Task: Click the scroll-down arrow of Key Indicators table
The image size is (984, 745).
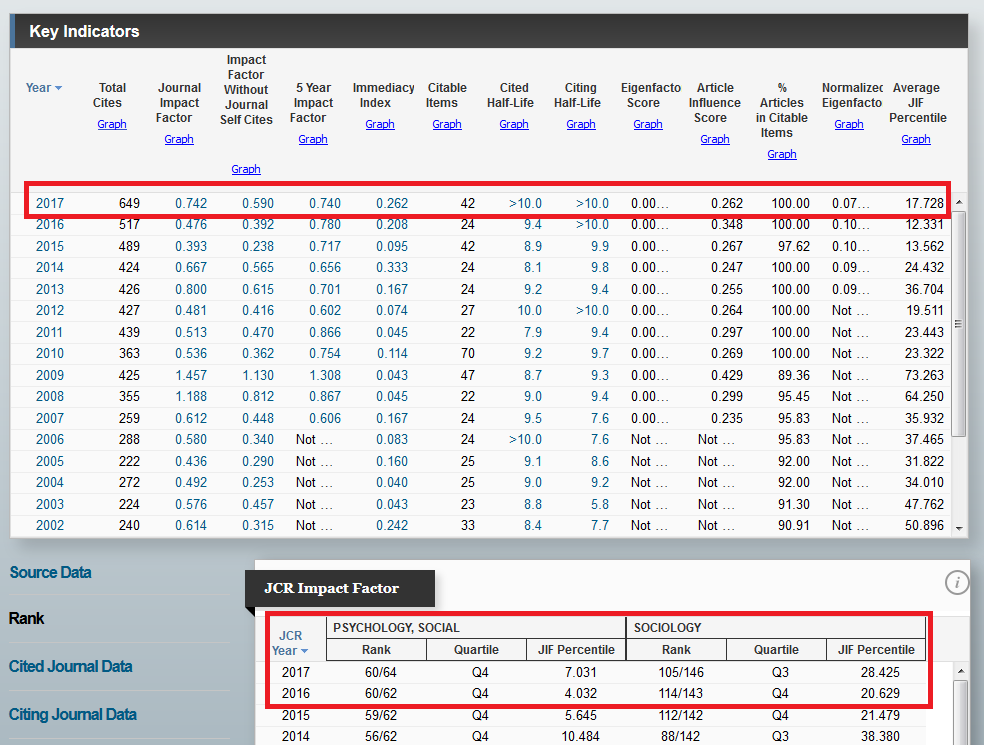Action: [959, 529]
